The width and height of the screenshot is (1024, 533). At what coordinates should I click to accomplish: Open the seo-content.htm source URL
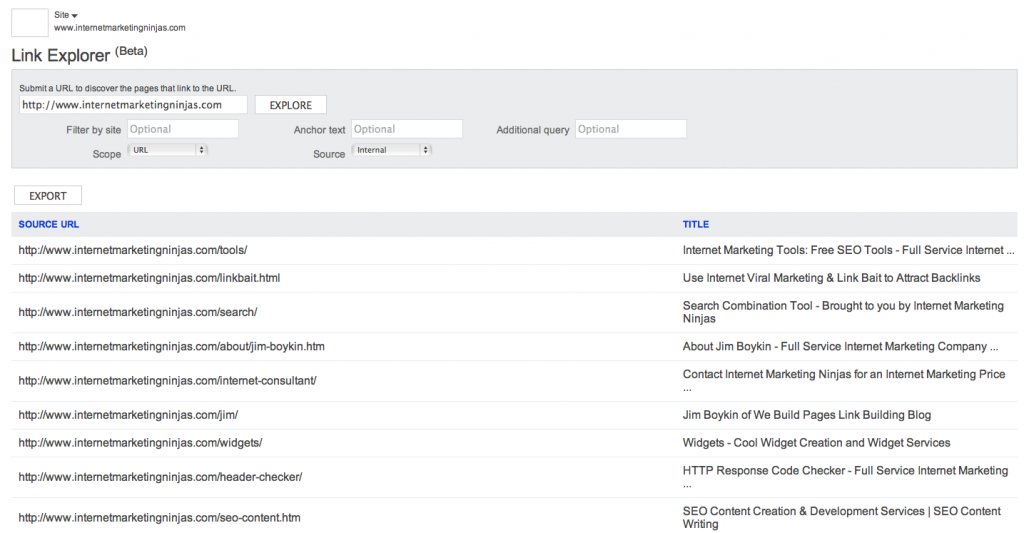point(159,518)
